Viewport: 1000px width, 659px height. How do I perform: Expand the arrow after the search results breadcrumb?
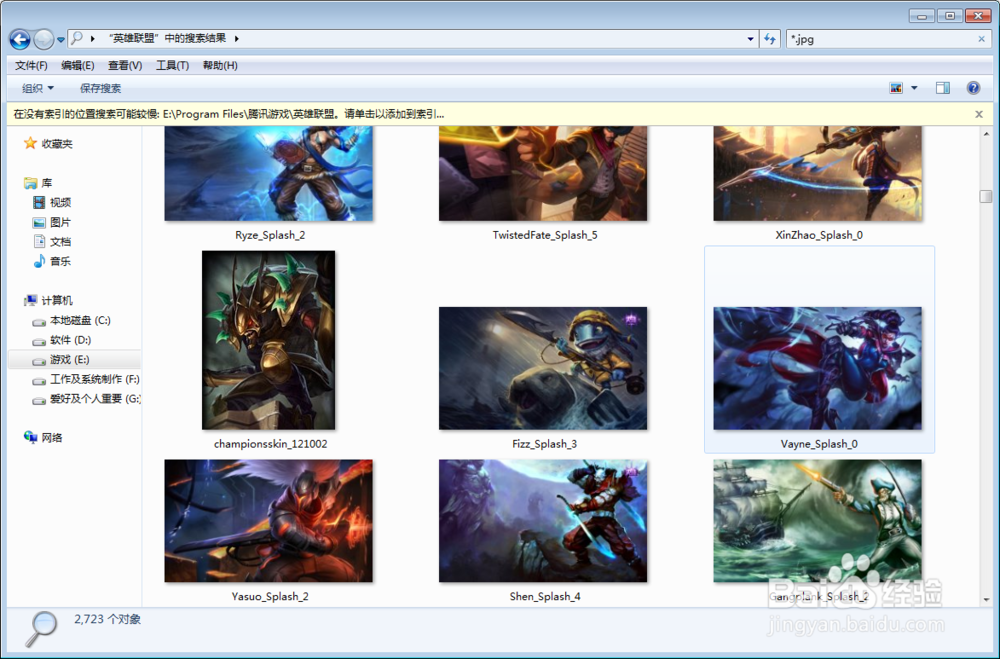tap(237, 39)
